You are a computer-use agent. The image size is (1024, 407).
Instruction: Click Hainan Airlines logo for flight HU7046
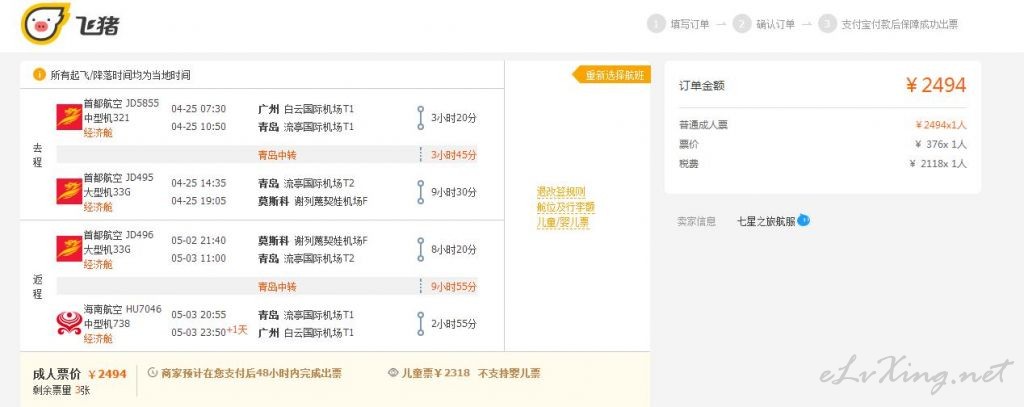pos(69,323)
